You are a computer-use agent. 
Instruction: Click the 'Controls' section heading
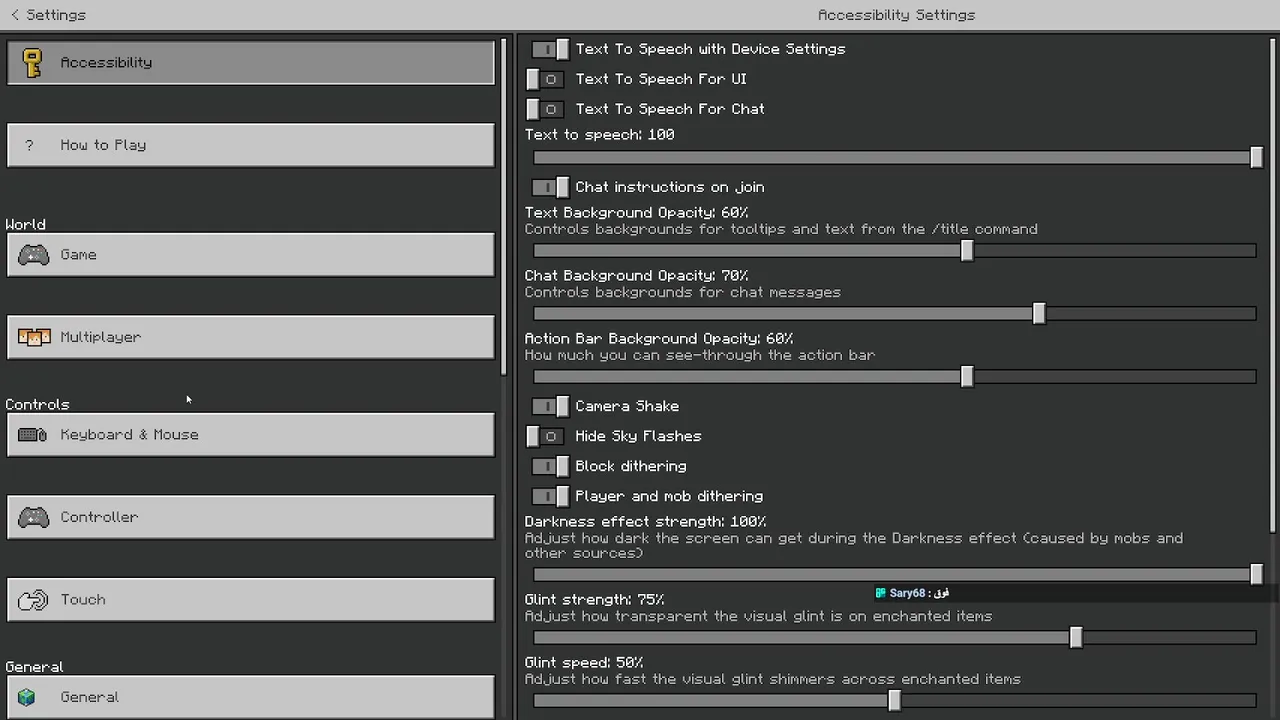37,404
